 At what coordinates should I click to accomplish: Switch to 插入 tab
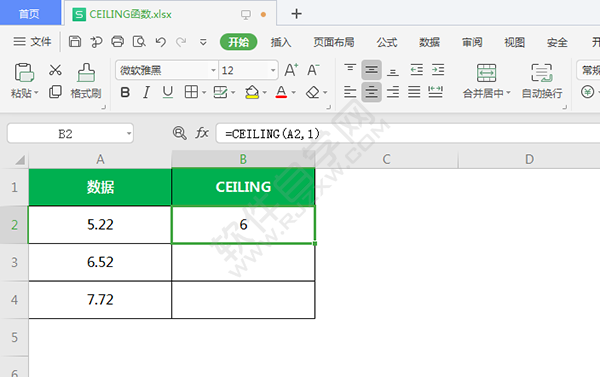coord(281,42)
